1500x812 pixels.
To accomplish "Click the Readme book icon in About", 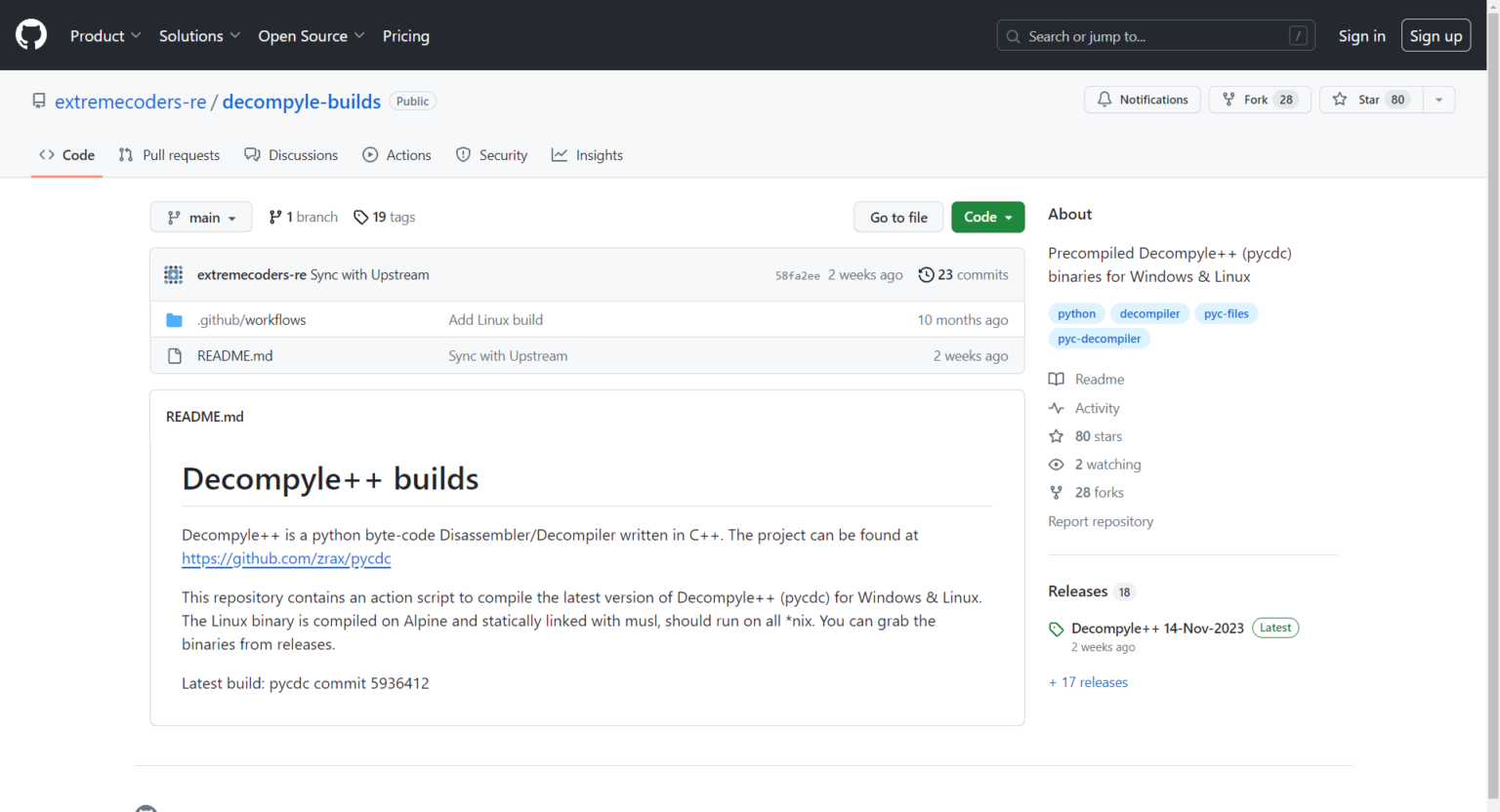I will click(1056, 379).
